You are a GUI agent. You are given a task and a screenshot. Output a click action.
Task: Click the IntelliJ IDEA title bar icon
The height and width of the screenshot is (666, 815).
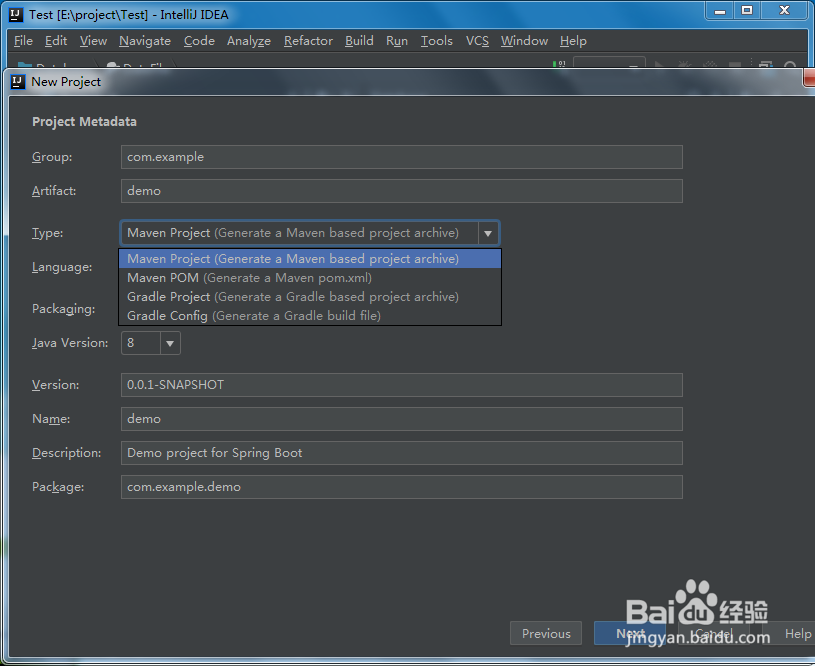click(x=16, y=15)
